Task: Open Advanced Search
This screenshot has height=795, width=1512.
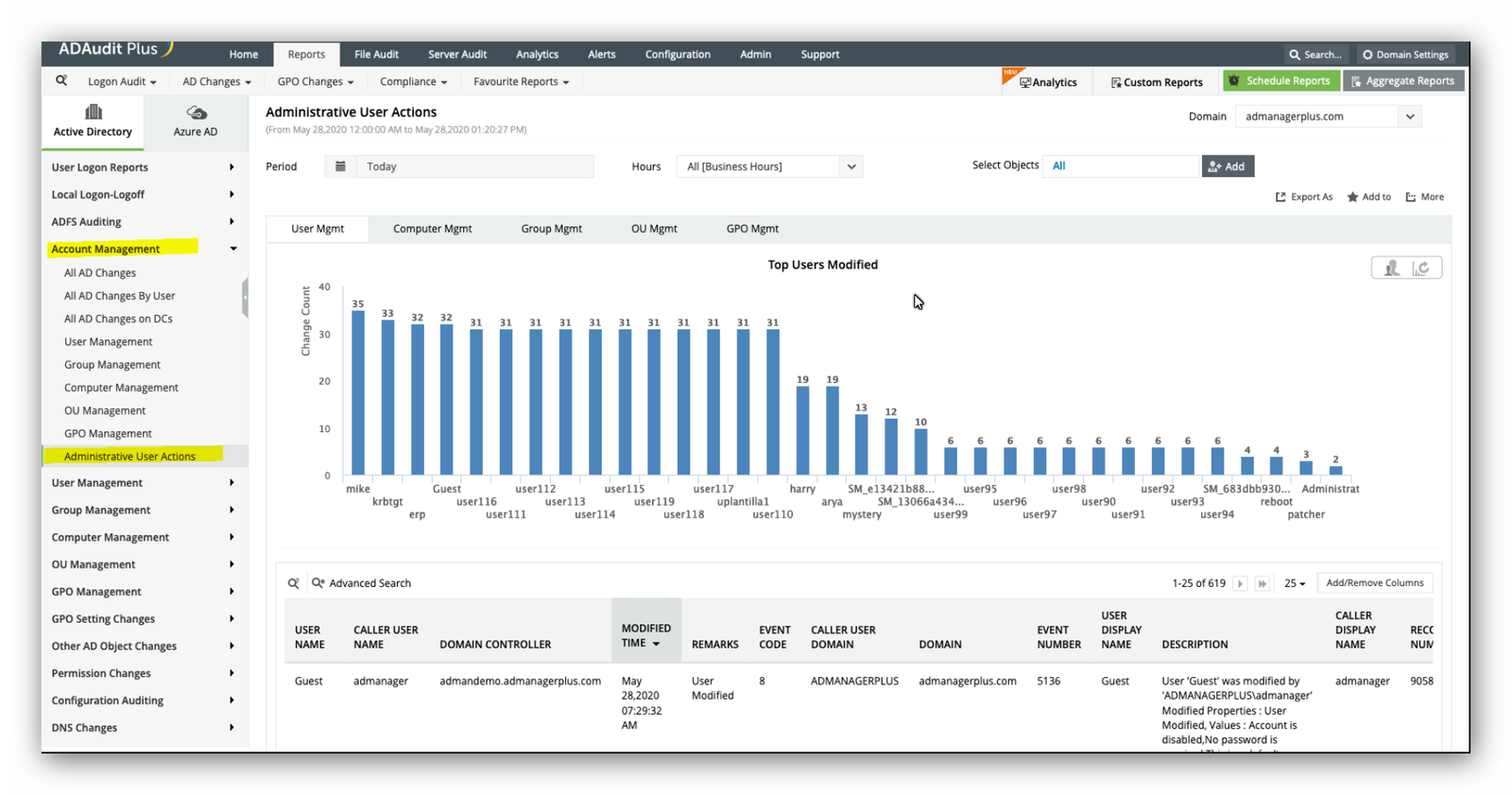Action: [x=362, y=583]
